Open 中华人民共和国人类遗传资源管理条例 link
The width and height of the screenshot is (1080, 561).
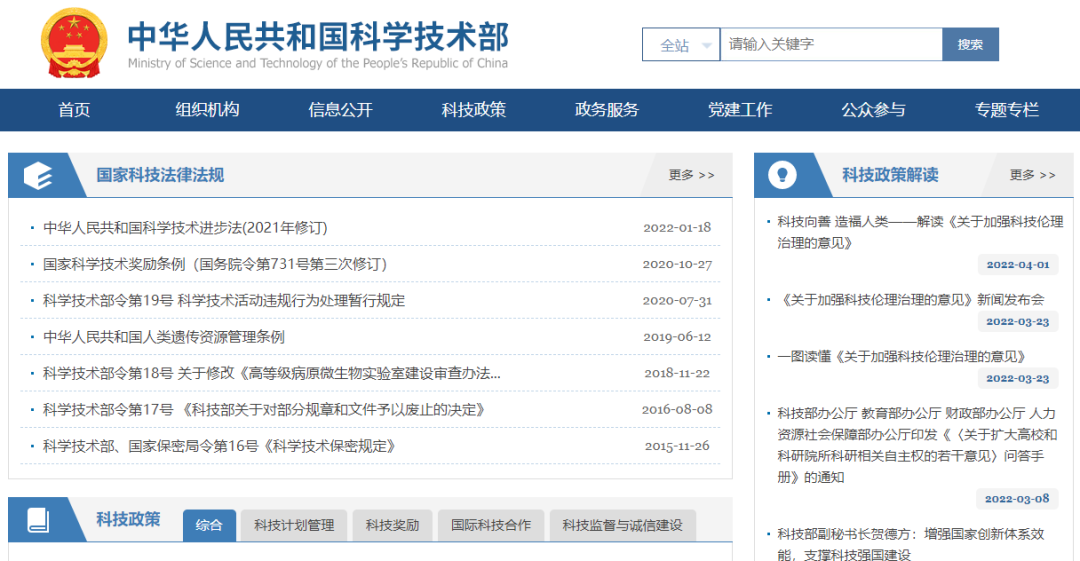[x=164, y=337]
